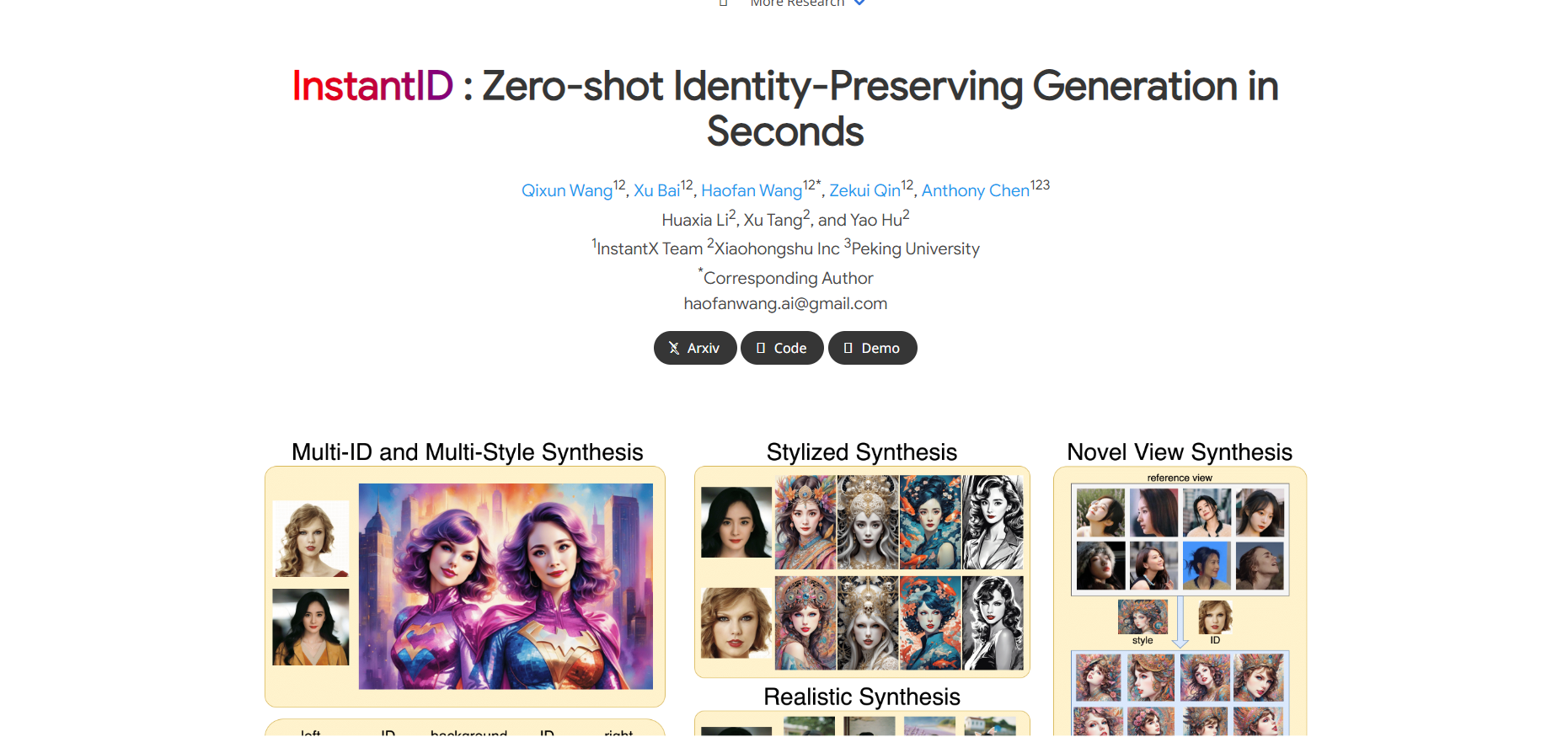The width and height of the screenshot is (1568, 737).
Task: Visit Haofan Wang's author page
Action: point(752,190)
